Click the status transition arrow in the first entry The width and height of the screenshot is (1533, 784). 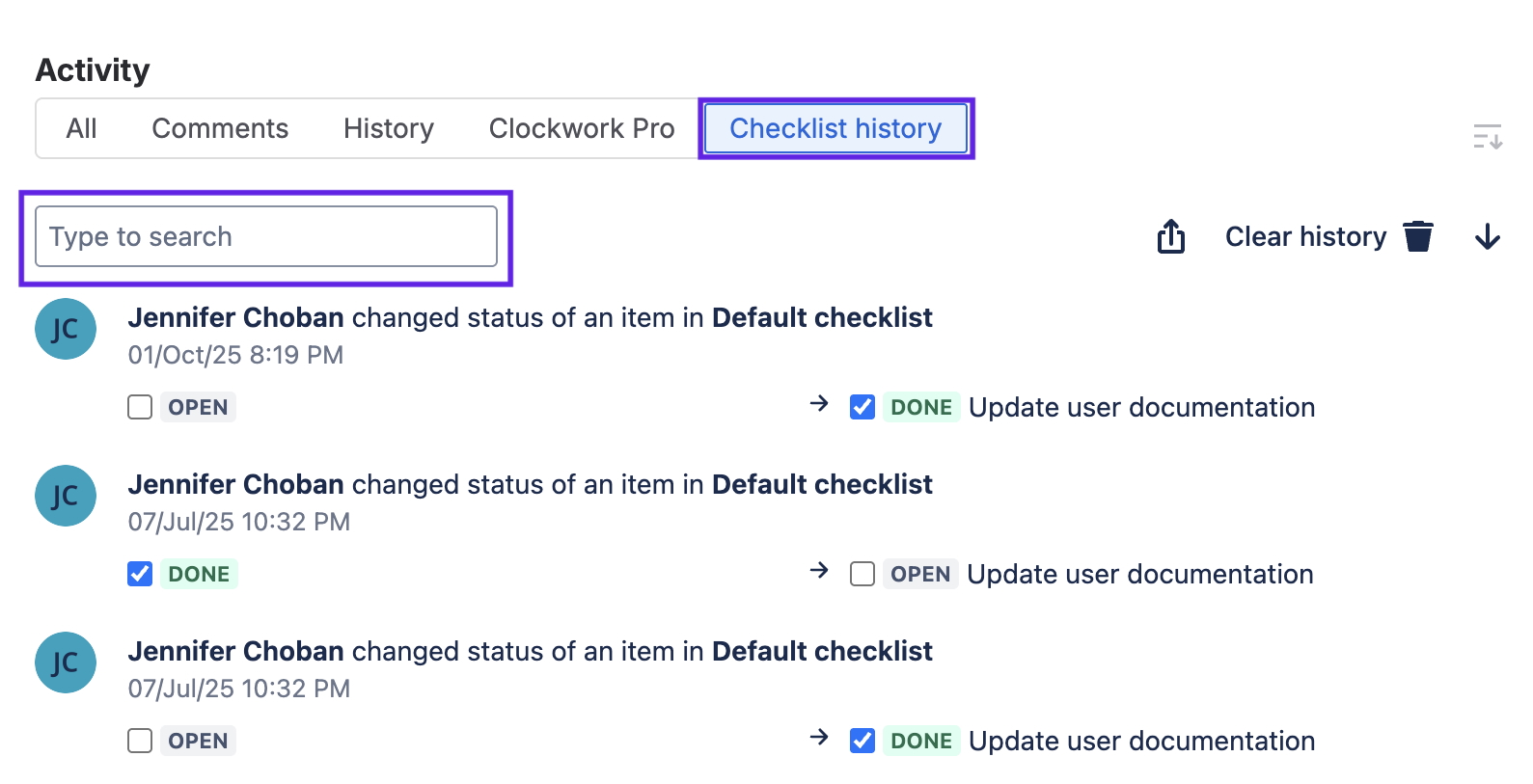[819, 406]
